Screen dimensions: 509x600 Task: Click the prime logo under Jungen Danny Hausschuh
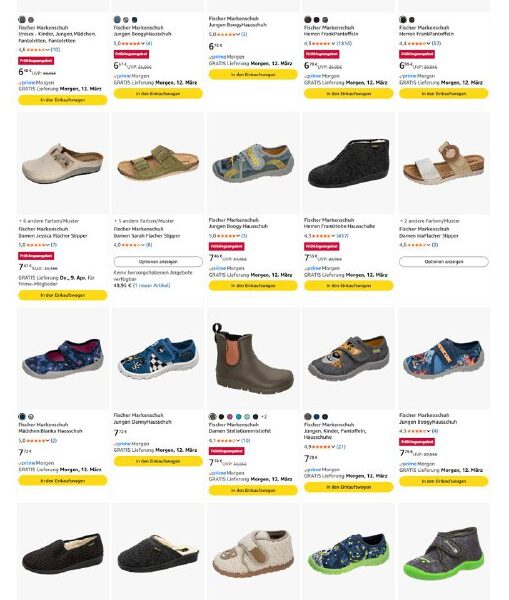tap(123, 444)
